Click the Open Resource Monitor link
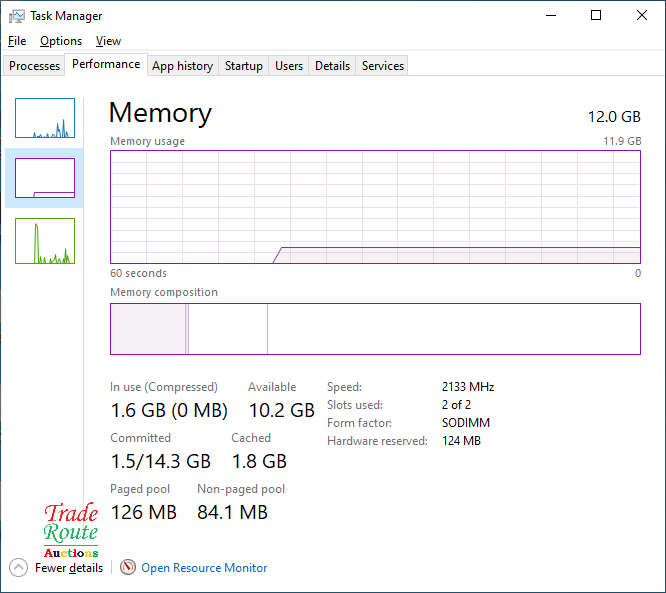The width and height of the screenshot is (666, 593). (x=204, y=568)
